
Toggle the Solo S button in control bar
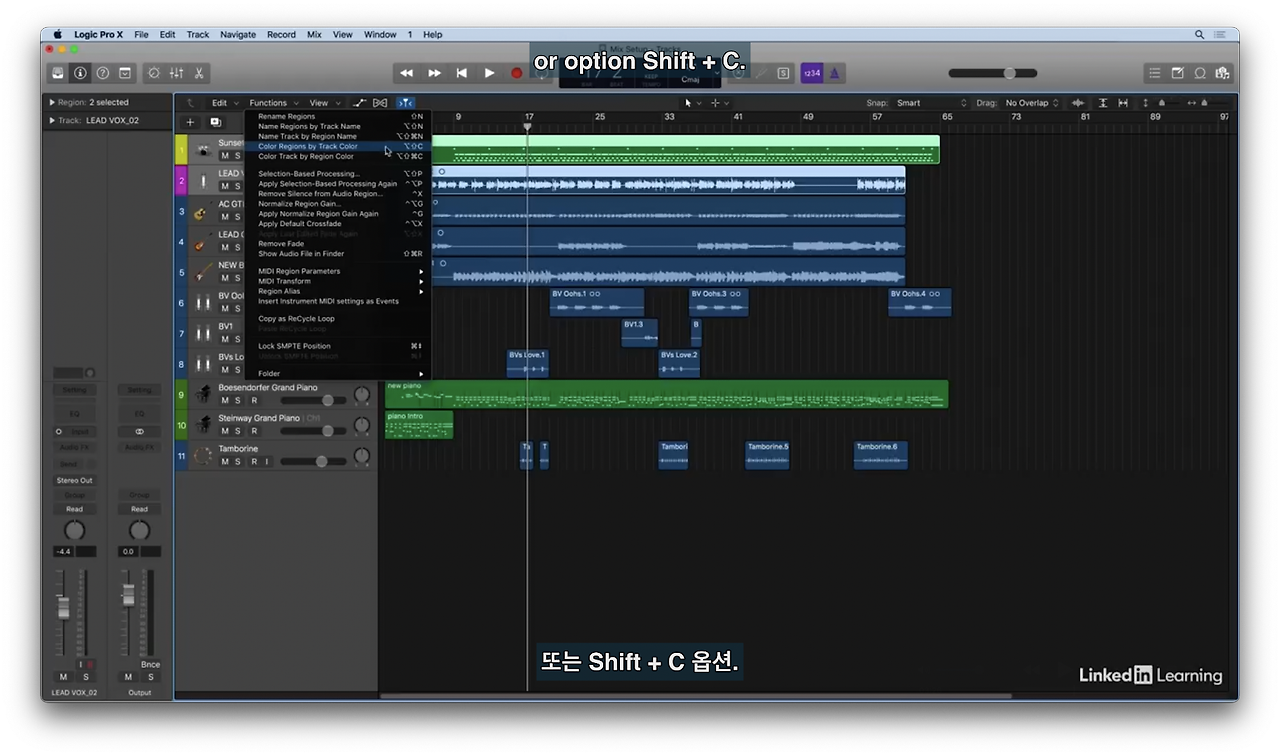coord(783,73)
